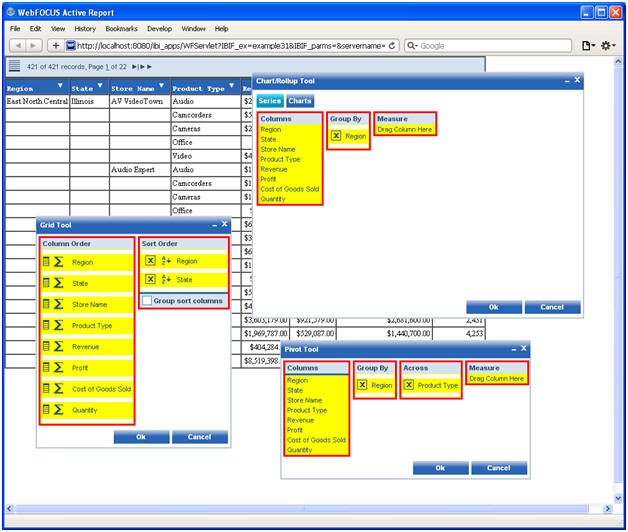Open the View menu

(58, 28)
